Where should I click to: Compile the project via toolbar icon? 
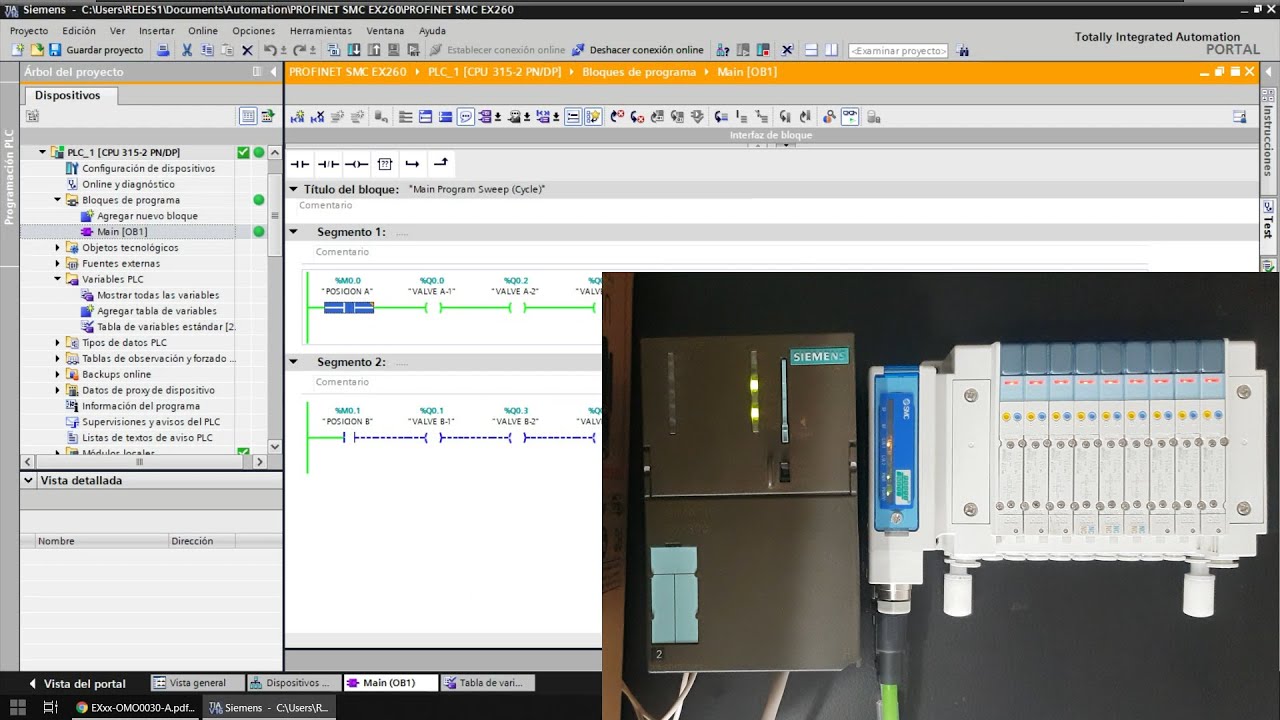point(333,50)
